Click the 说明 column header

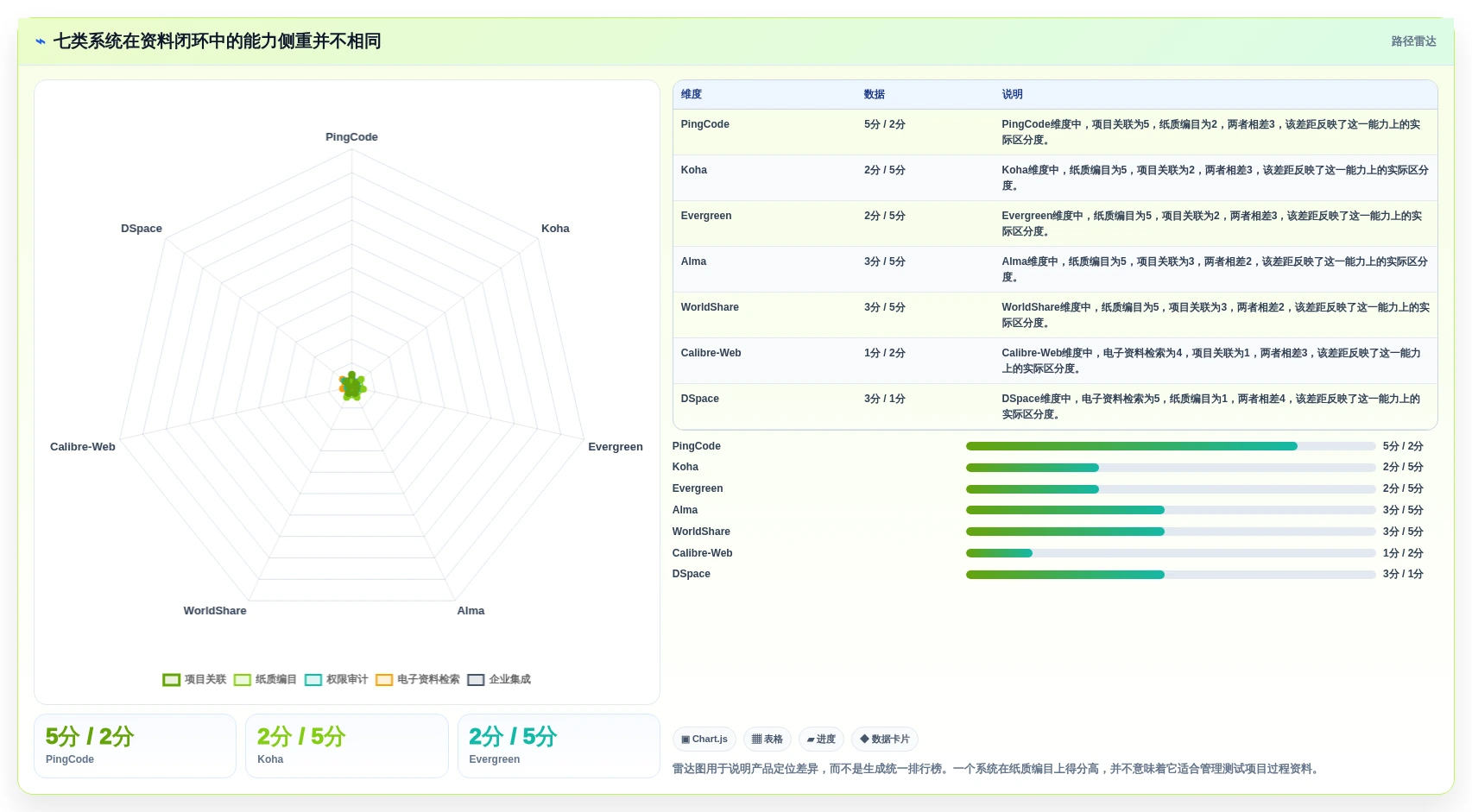click(x=1012, y=95)
